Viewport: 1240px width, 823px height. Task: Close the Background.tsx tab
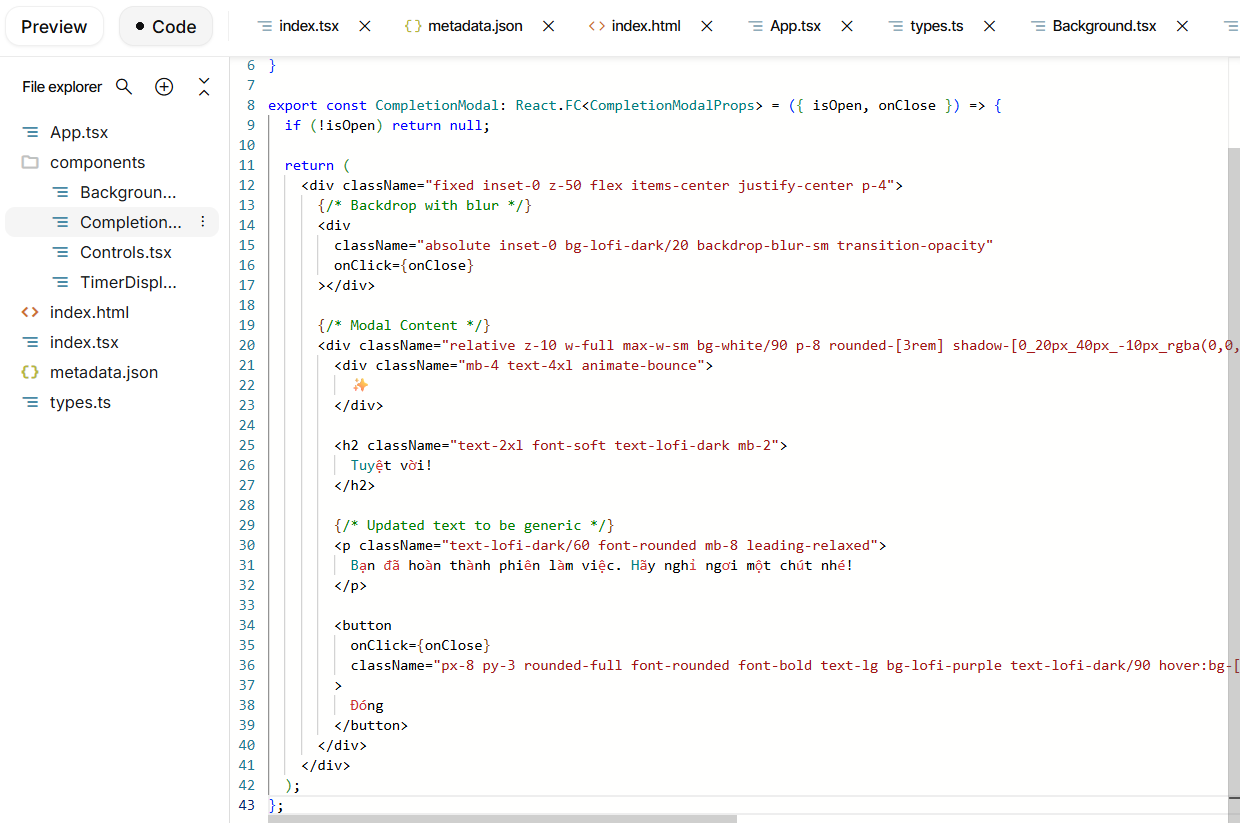tap(1182, 26)
